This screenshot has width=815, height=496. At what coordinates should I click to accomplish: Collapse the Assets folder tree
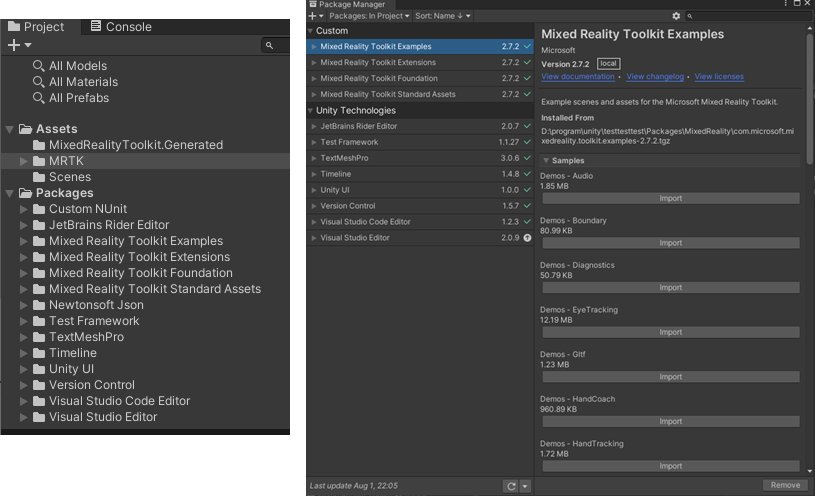pyautogui.click(x=9, y=129)
